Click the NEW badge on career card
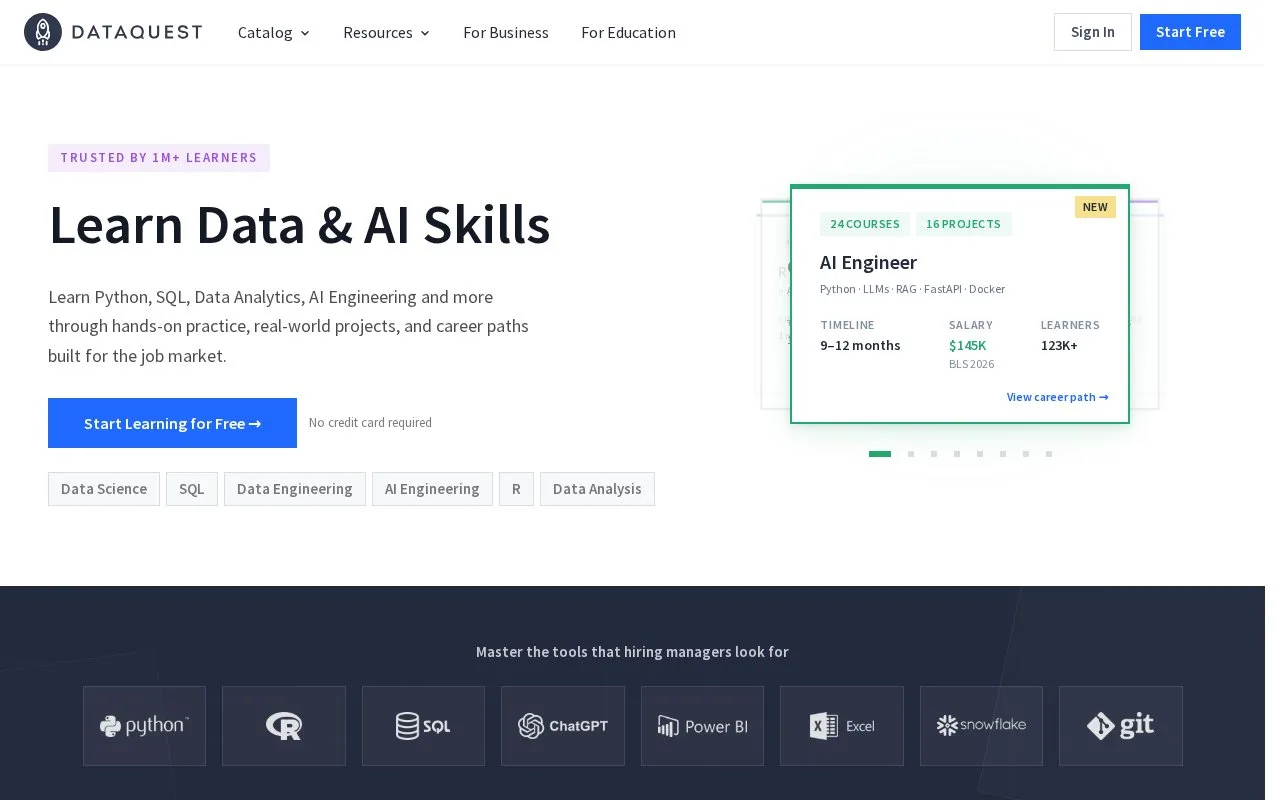This screenshot has width=1280, height=800. (x=1095, y=207)
